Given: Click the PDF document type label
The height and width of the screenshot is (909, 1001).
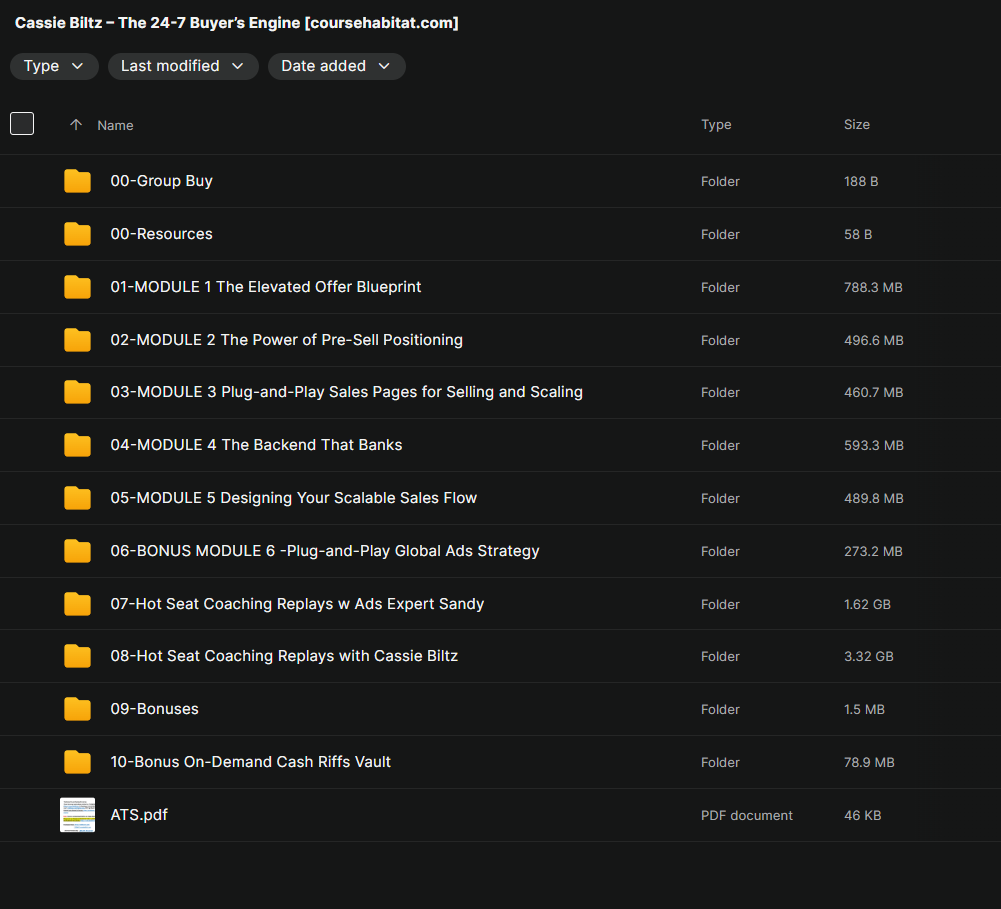Looking at the screenshot, I should [x=747, y=815].
